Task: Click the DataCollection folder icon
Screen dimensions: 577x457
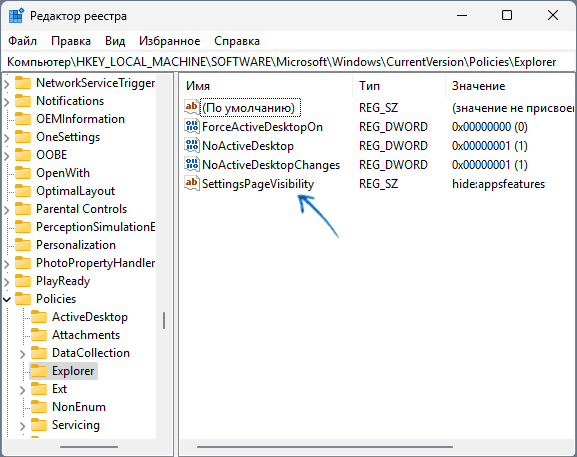Action: coord(39,353)
